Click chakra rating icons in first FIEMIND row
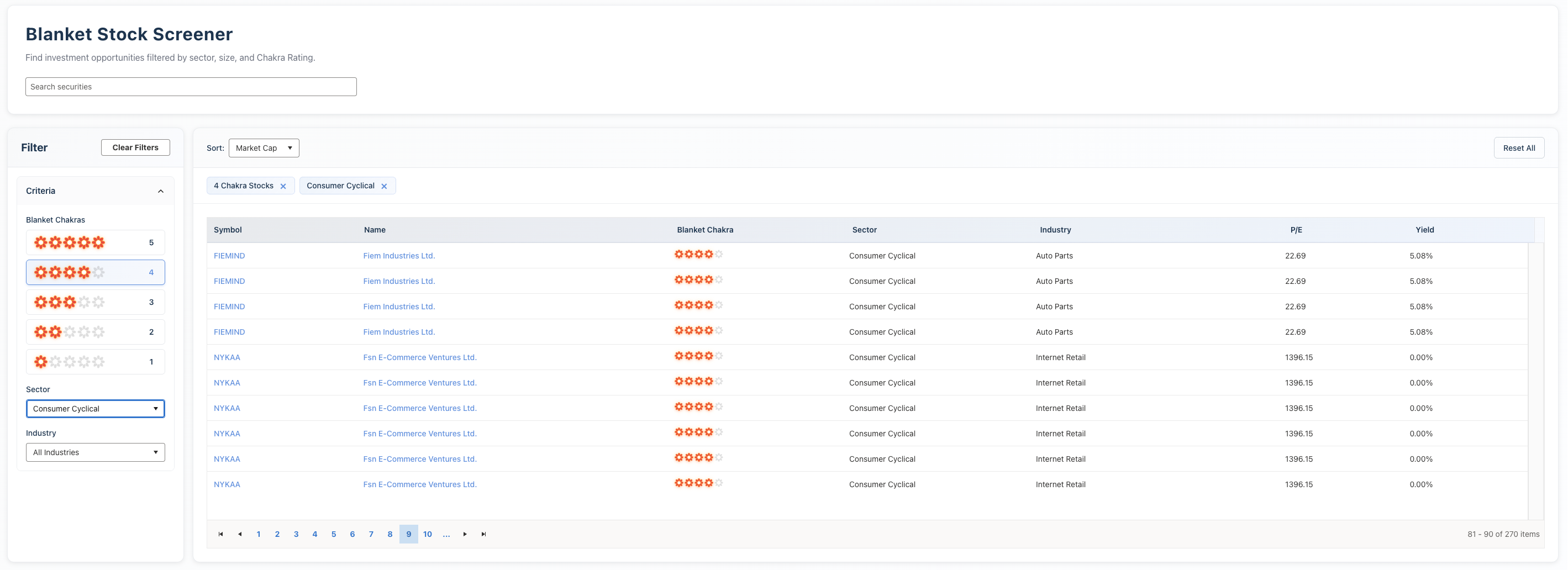The width and height of the screenshot is (1568, 570). [x=698, y=254]
